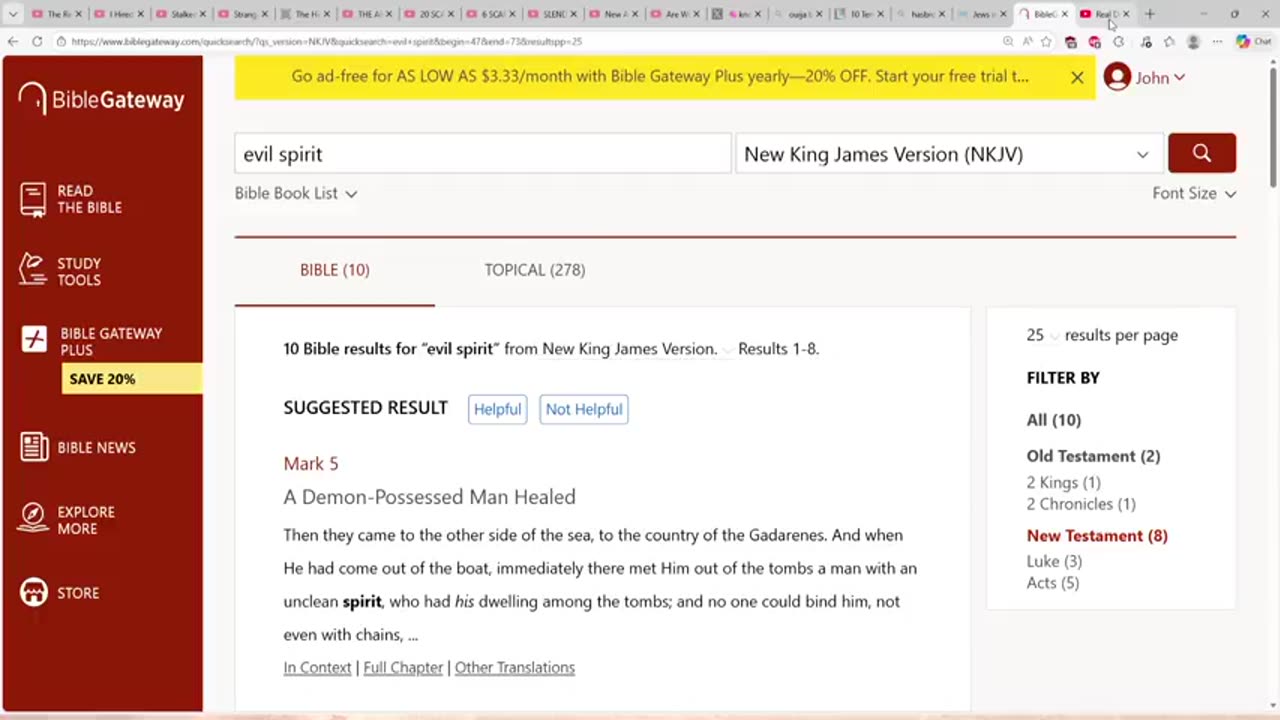Filter results by 2 Kings (1)
The width and height of the screenshot is (1280, 720).
1063,482
